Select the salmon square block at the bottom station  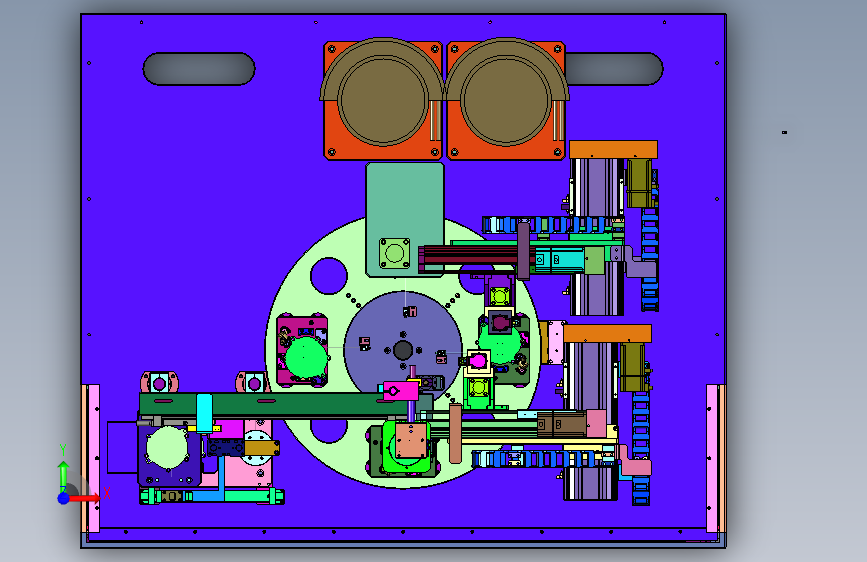(x=412, y=440)
